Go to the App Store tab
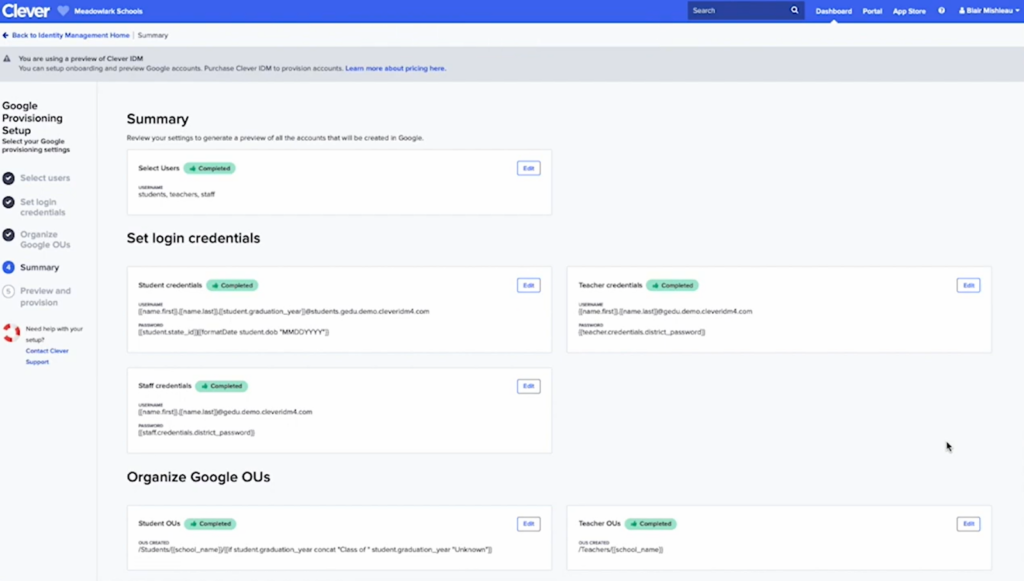 909,11
